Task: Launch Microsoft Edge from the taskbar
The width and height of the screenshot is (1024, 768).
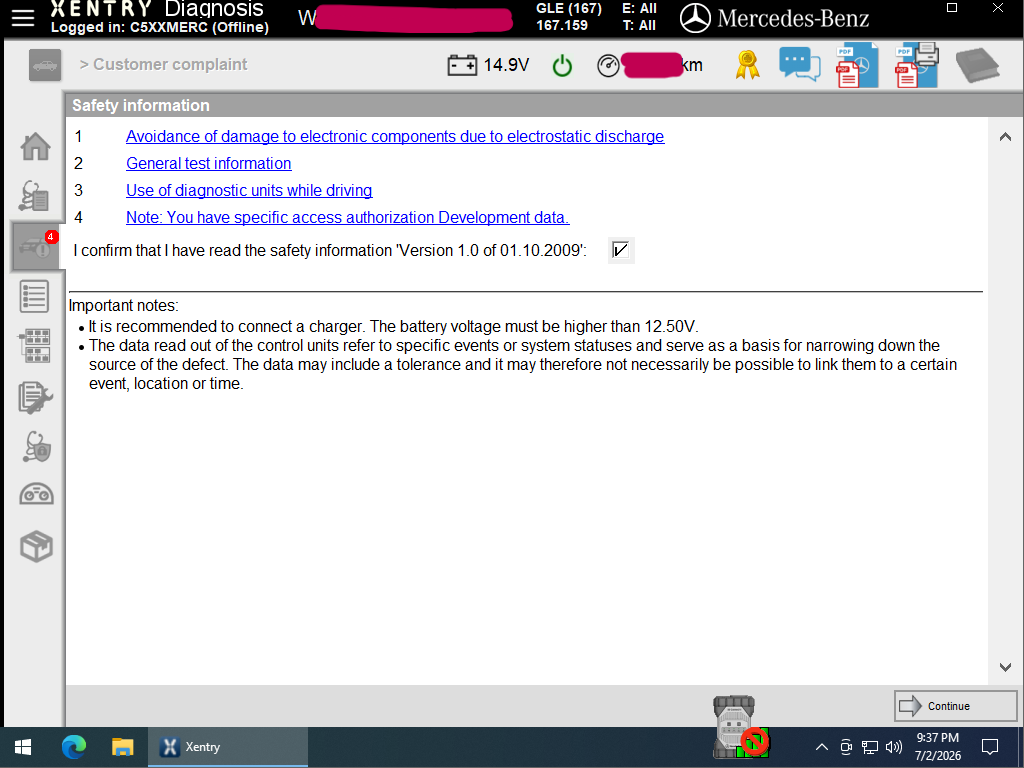Action: [74, 747]
